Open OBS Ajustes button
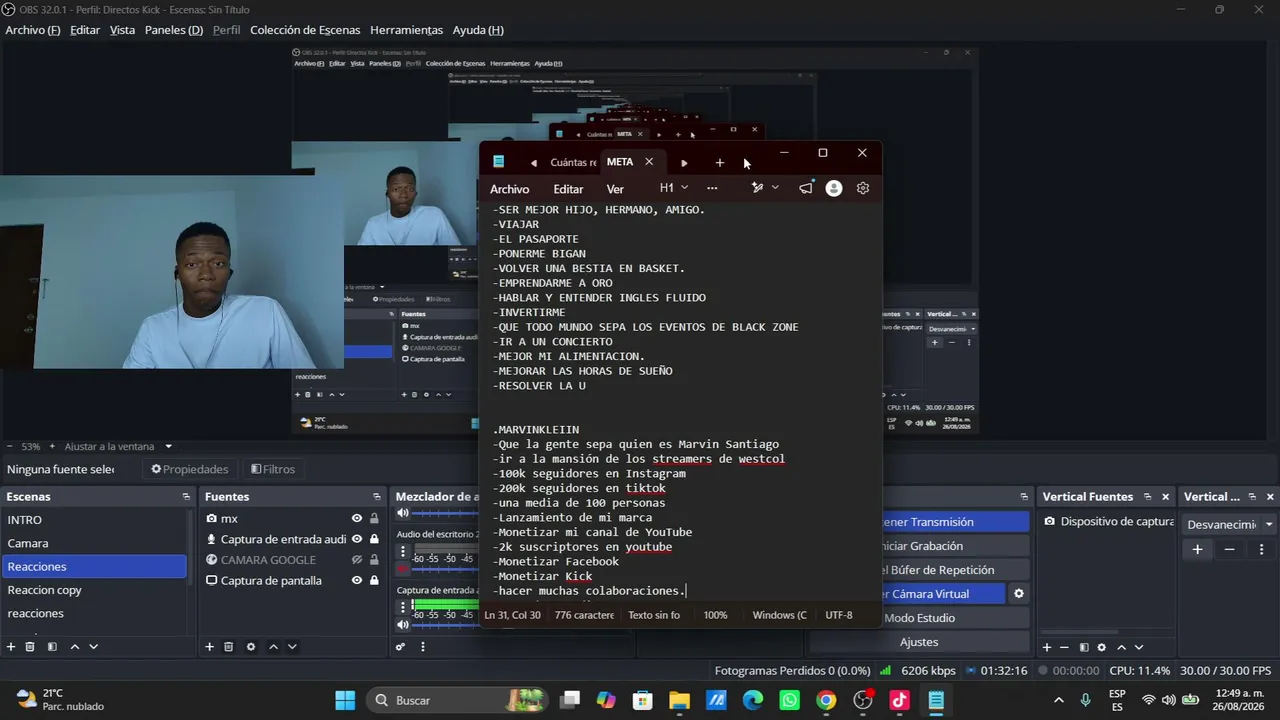This screenshot has width=1280, height=720. [x=919, y=642]
